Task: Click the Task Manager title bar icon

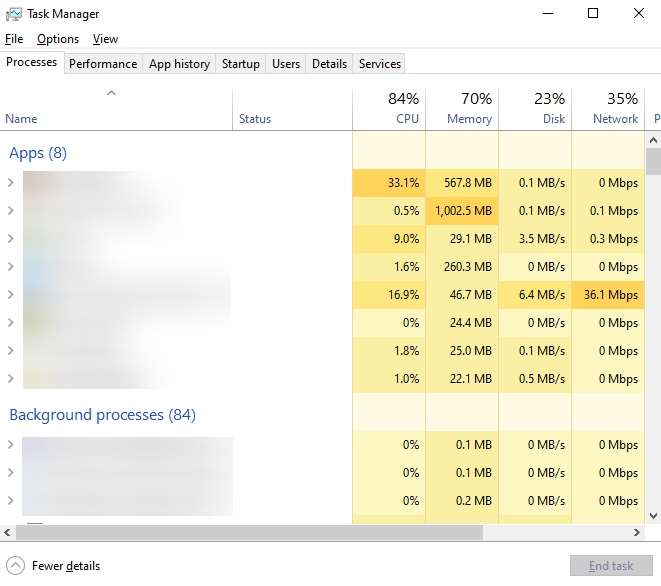Action: coord(12,14)
